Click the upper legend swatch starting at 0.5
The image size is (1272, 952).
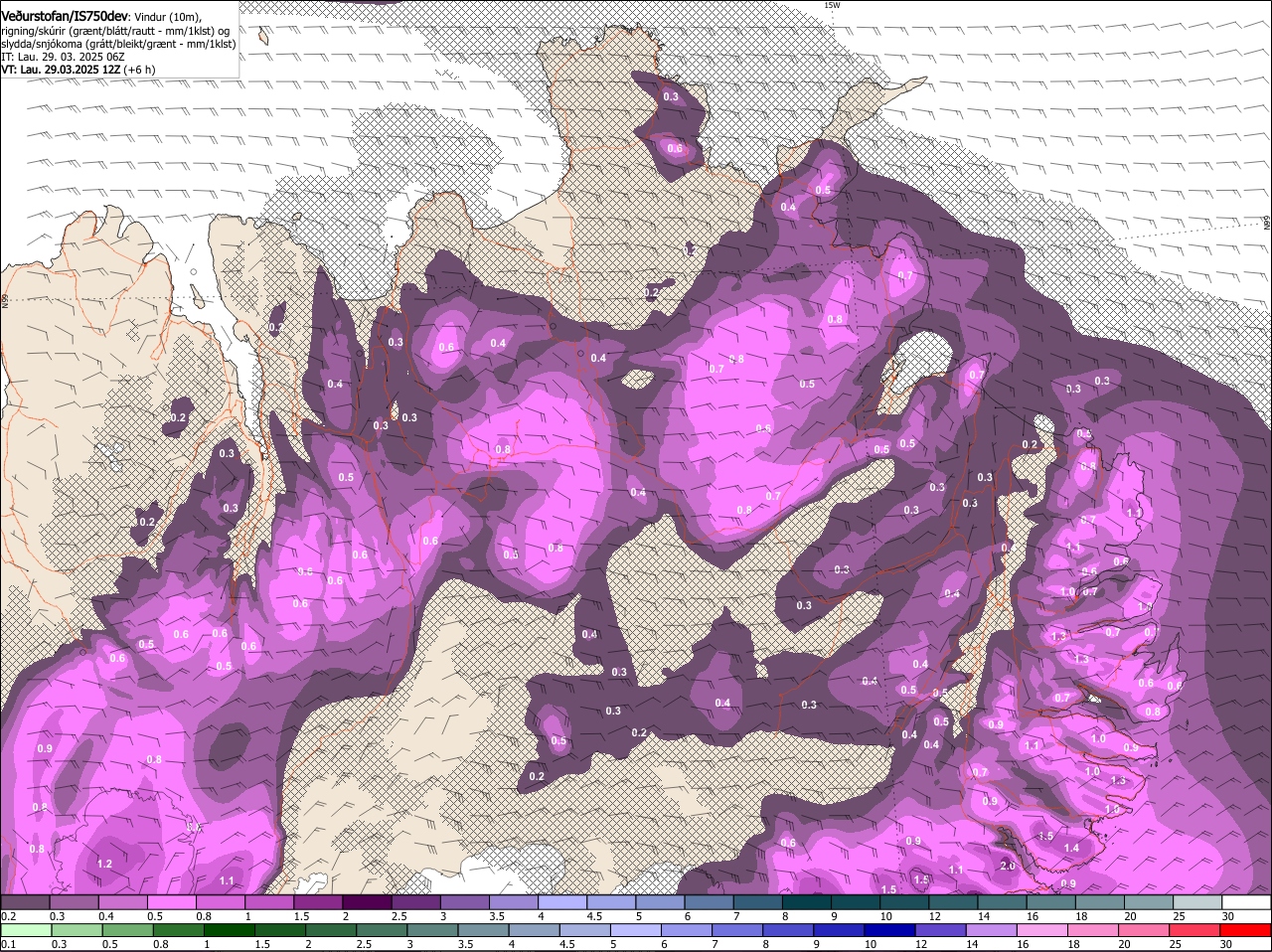tap(171, 902)
